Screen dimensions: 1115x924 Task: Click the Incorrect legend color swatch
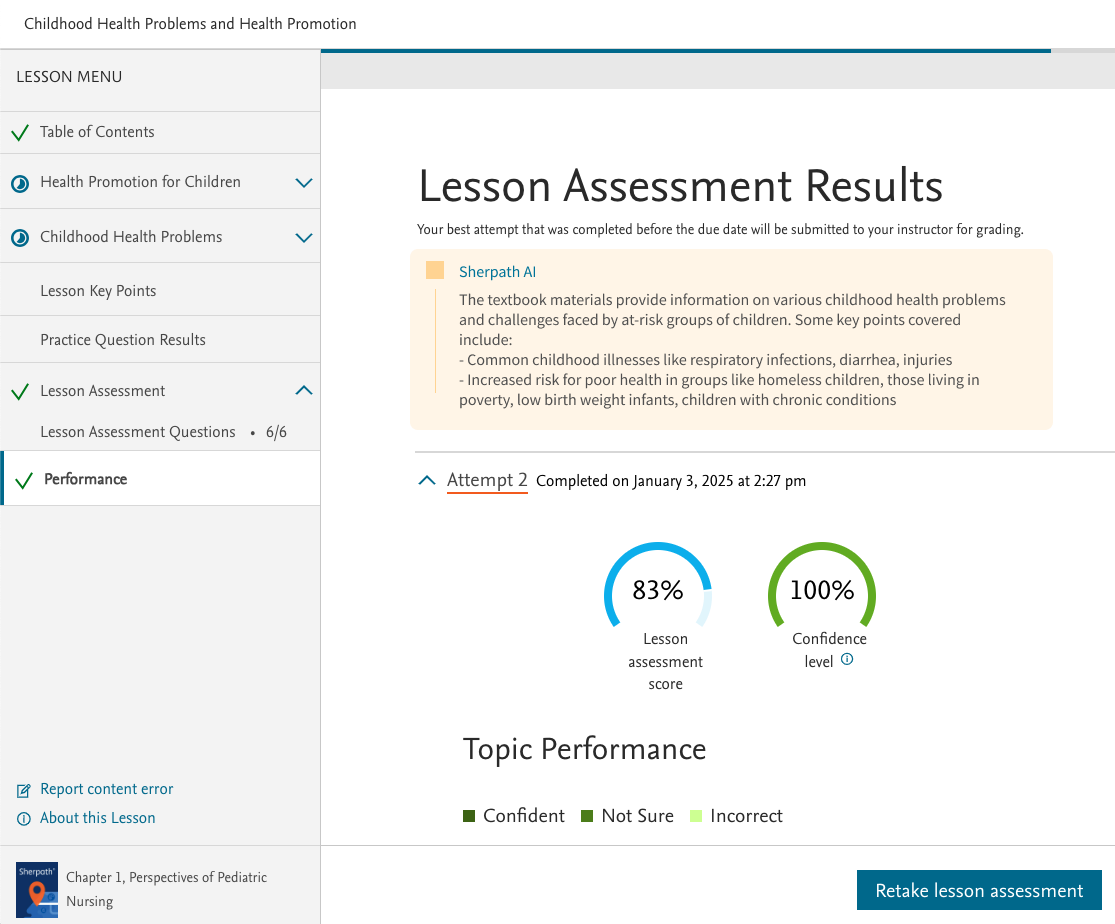coord(696,816)
